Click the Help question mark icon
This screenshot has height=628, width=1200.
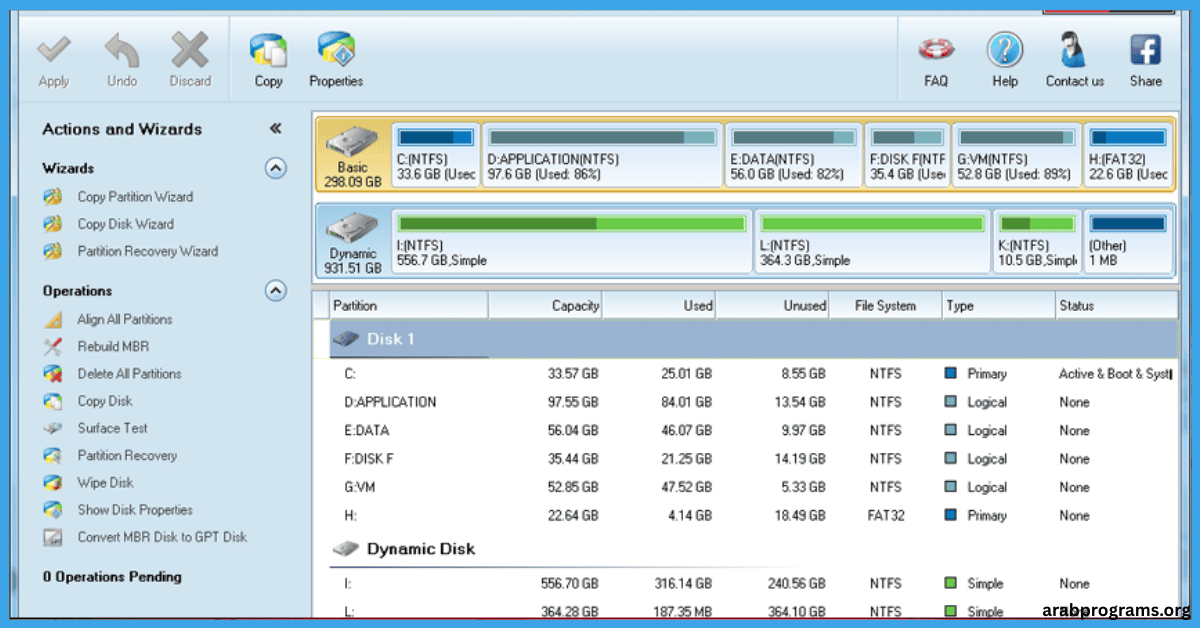(x=1005, y=49)
